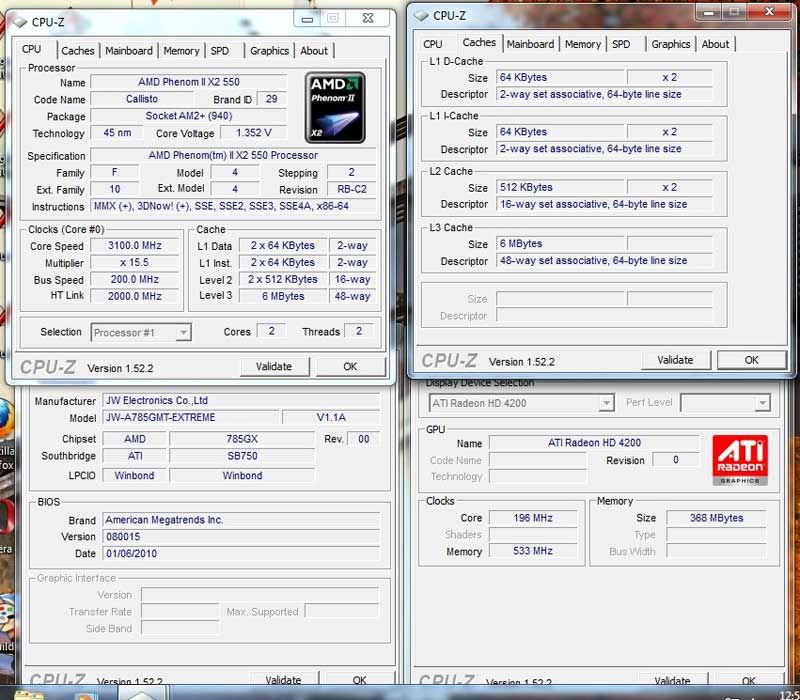Click the core voltage value '1.352 V'

point(254,133)
